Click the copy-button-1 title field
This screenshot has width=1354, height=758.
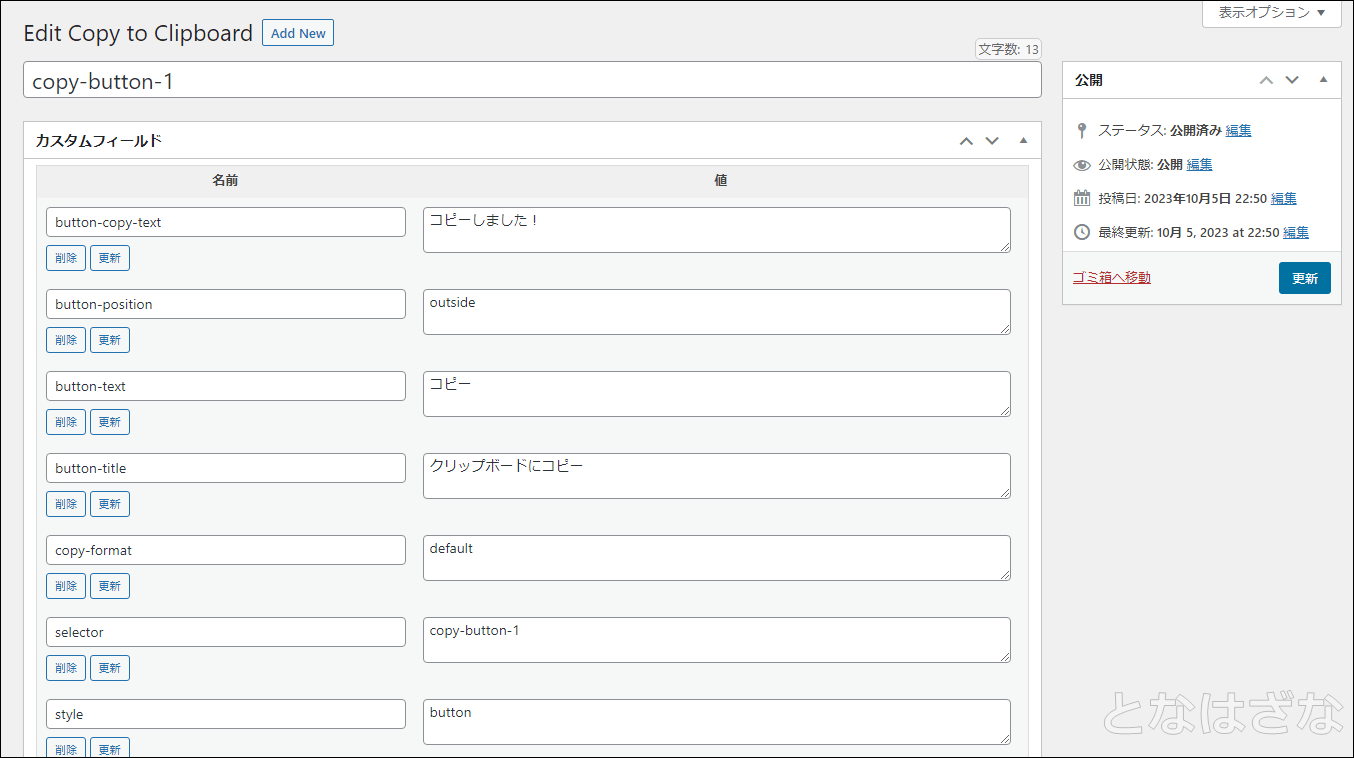[x=531, y=81]
